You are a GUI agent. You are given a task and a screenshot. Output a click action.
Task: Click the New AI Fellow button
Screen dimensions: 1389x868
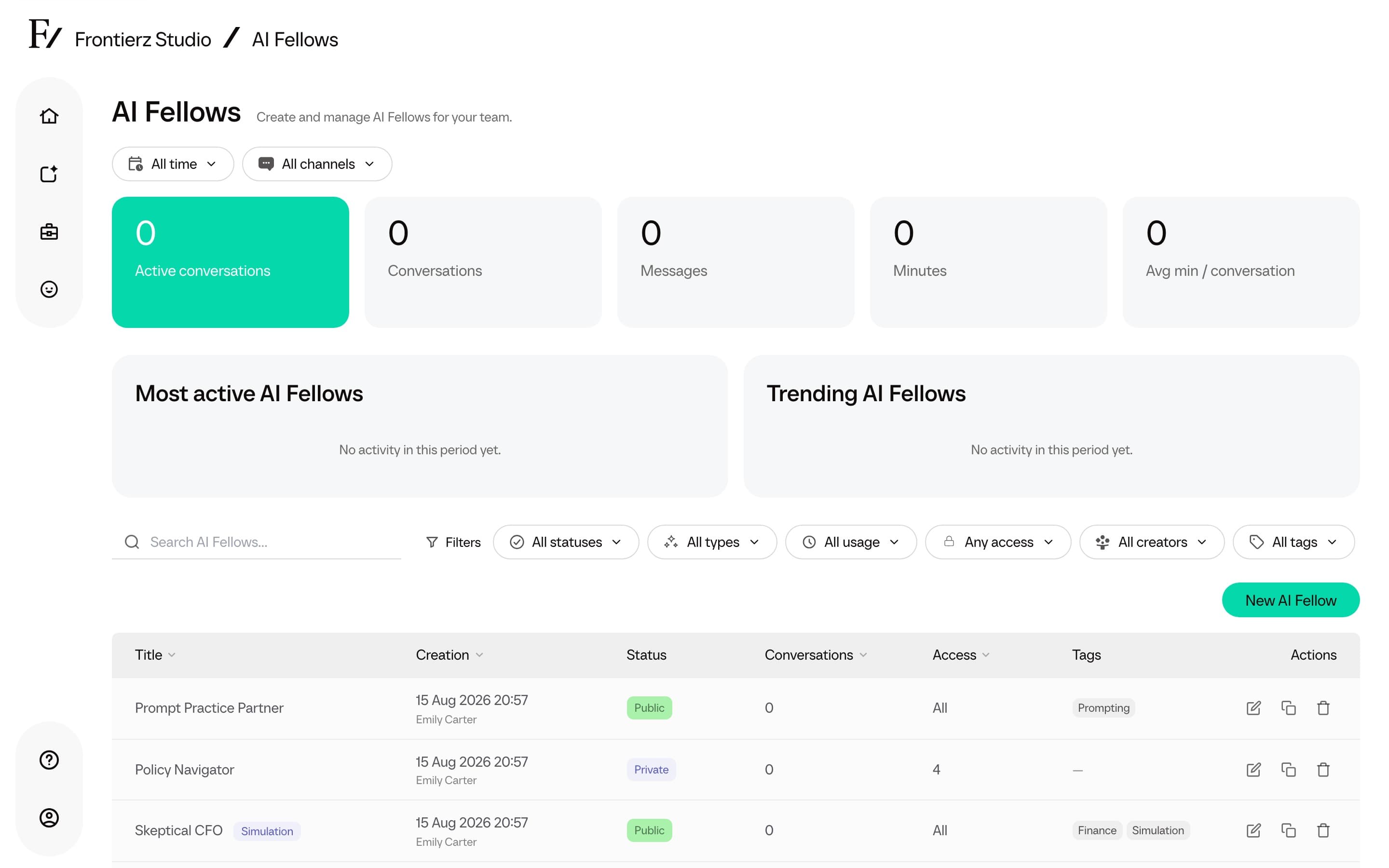(1290, 600)
